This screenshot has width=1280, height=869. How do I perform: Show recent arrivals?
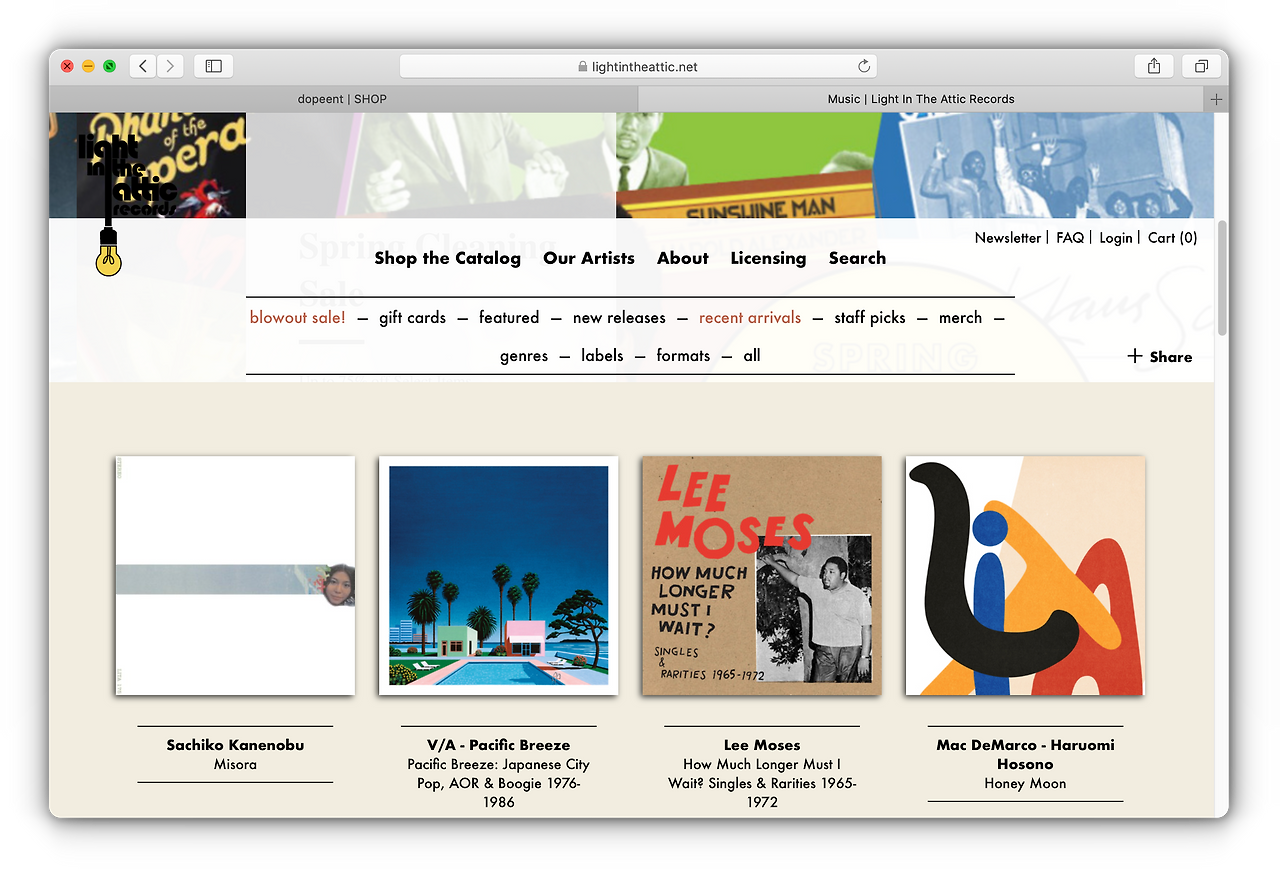tap(750, 317)
